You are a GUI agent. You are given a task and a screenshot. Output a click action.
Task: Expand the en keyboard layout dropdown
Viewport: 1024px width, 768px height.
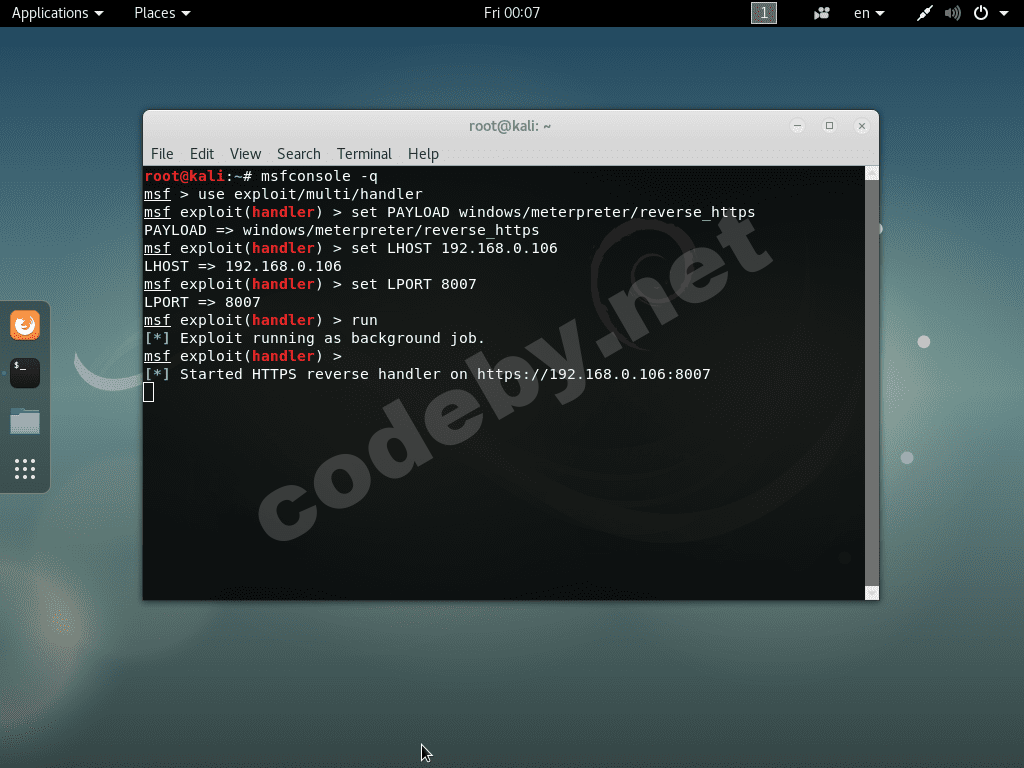coord(869,13)
